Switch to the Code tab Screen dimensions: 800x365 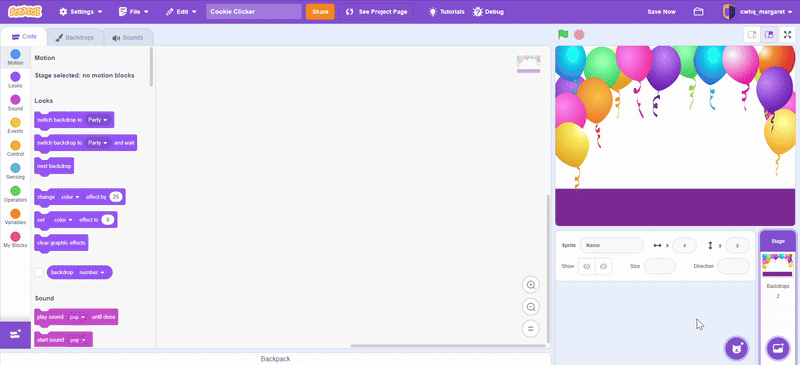24,37
